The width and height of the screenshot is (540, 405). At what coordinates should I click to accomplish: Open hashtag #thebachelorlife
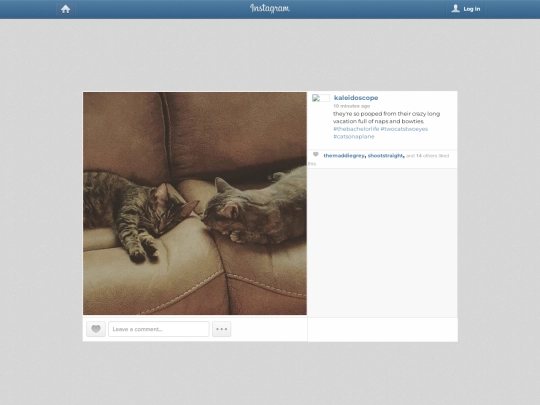point(356,129)
